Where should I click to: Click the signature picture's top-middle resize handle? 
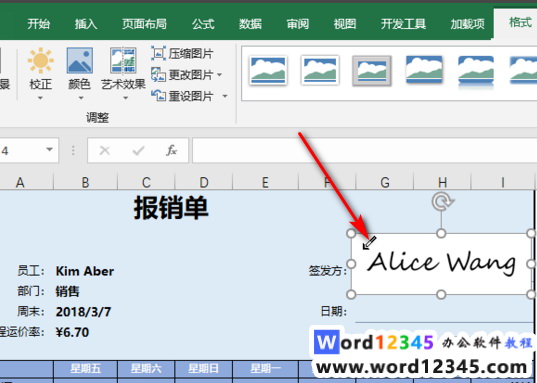pyautogui.click(x=441, y=233)
